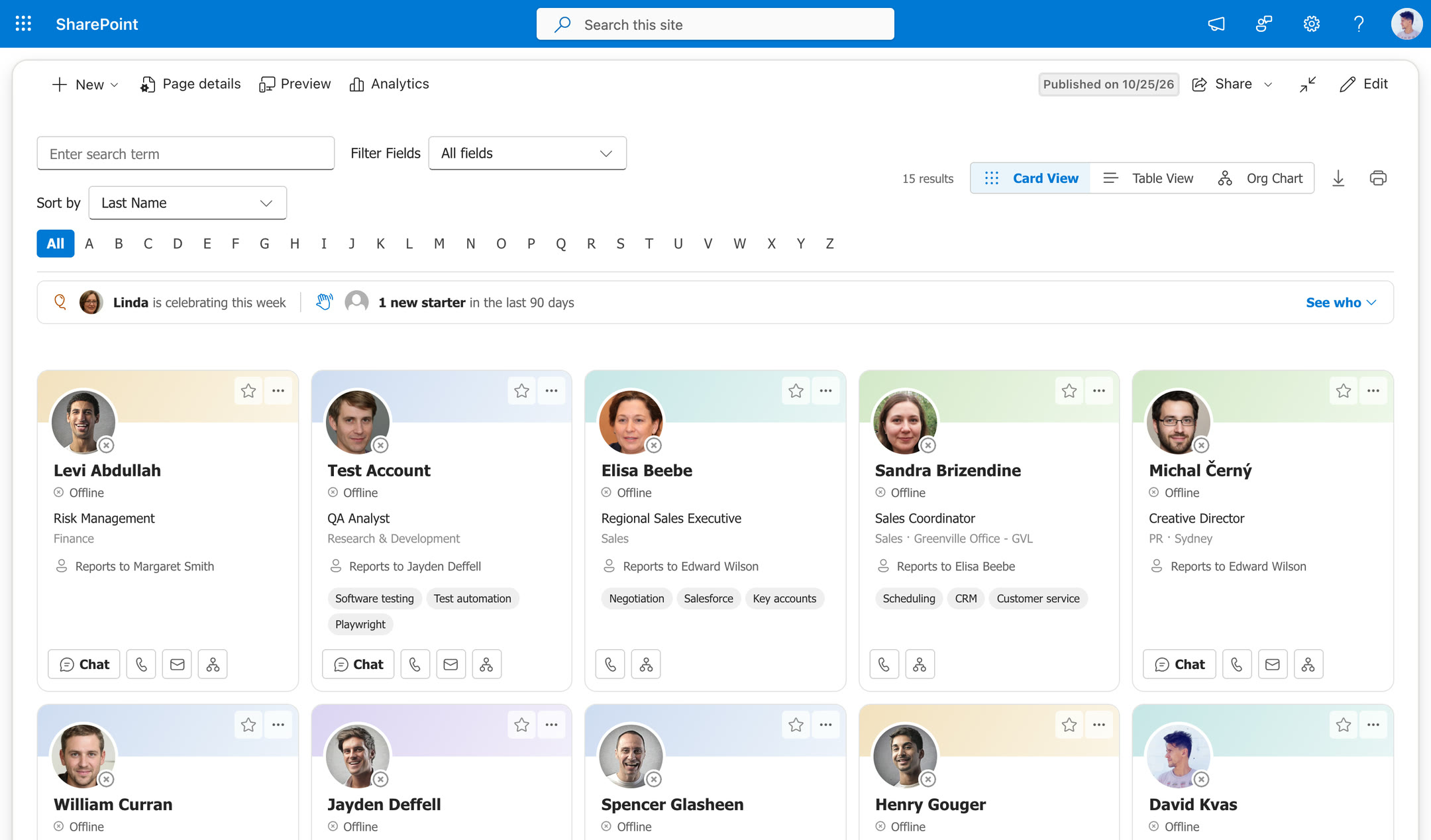Image resolution: width=1431 pixels, height=840 pixels.
Task: Click the megaphone announcements icon
Action: (1216, 24)
